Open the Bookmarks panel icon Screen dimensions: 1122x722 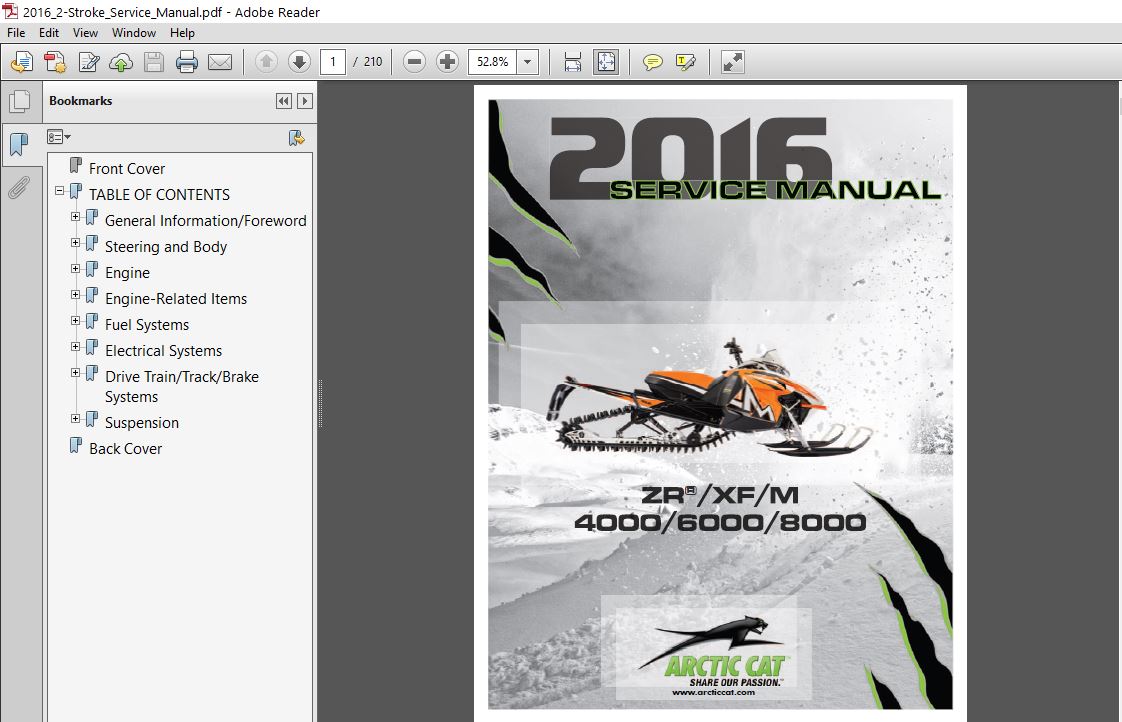pos(19,145)
